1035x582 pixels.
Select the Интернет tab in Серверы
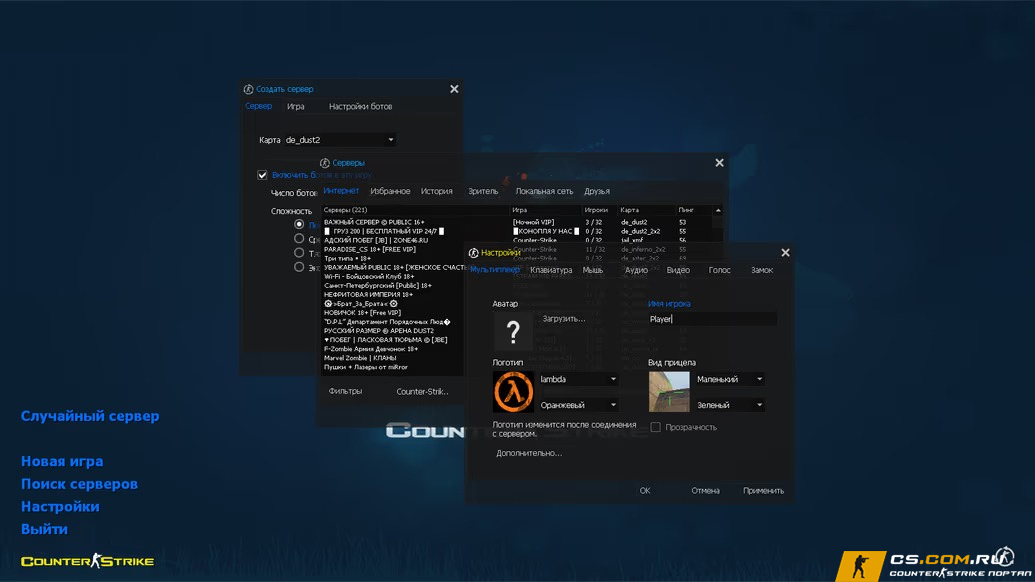pyautogui.click(x=341, y=191)
